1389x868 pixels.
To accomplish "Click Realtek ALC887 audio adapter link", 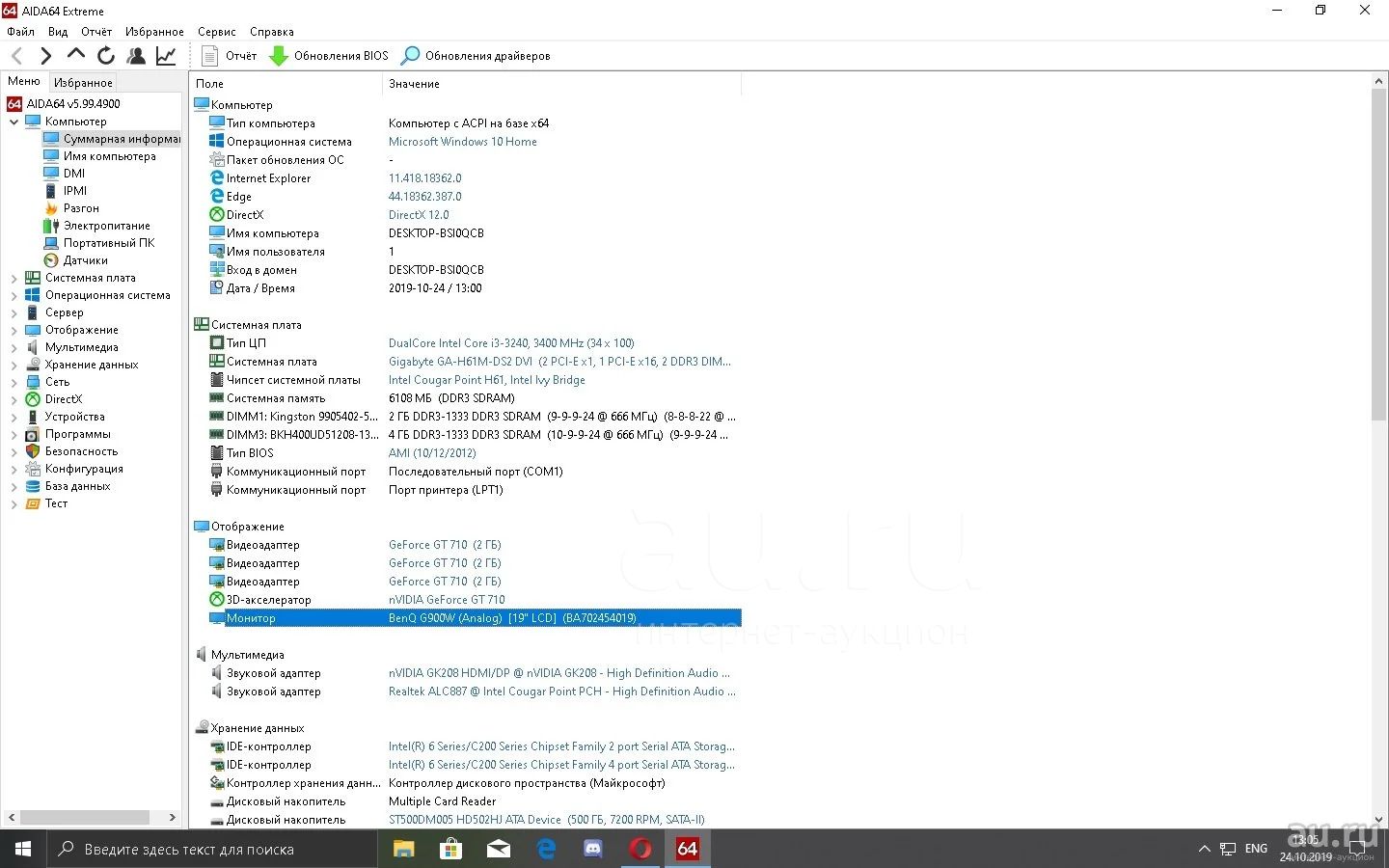I will point(561,692).
